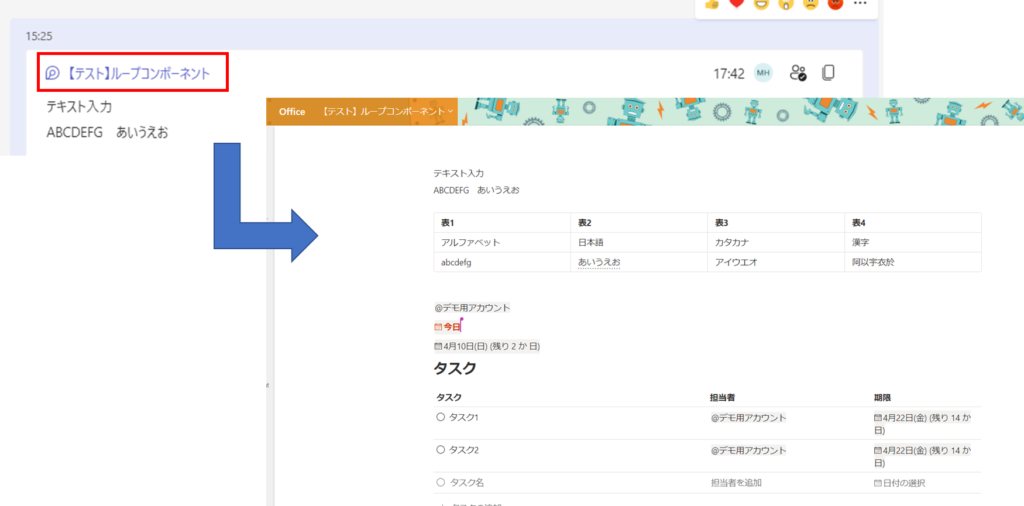
Task: Mark タスク1 as complete
Action: click(440, 417)
